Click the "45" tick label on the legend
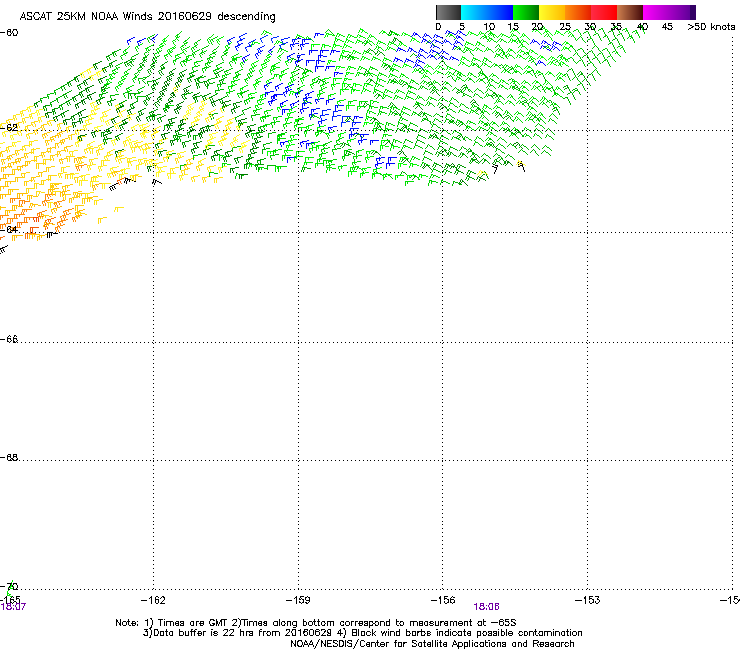The image size is (740, 650). tap(667, 27)
